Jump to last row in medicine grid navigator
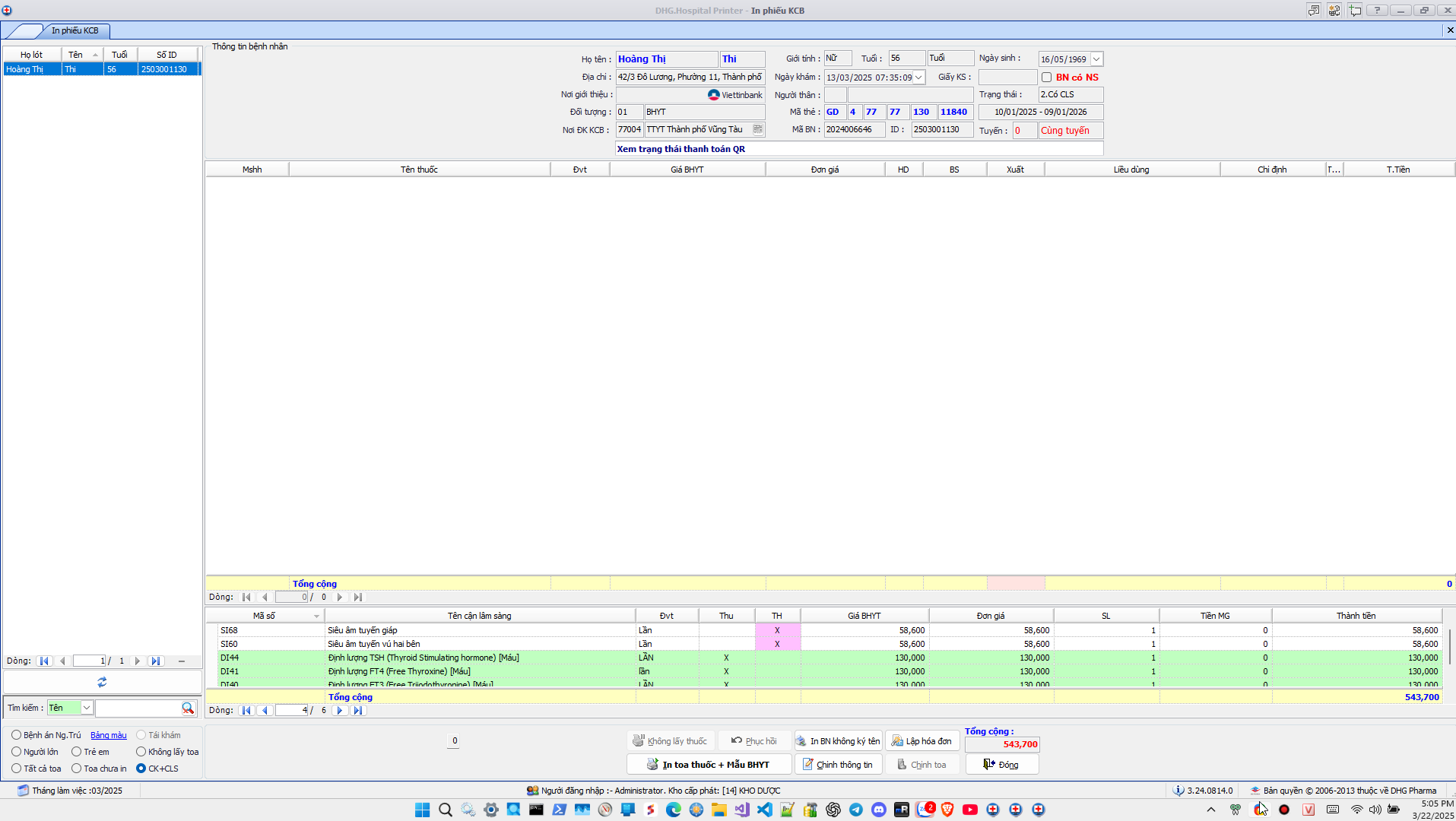This screenshot has width=1456, height=821. click(x=358, y=598)
